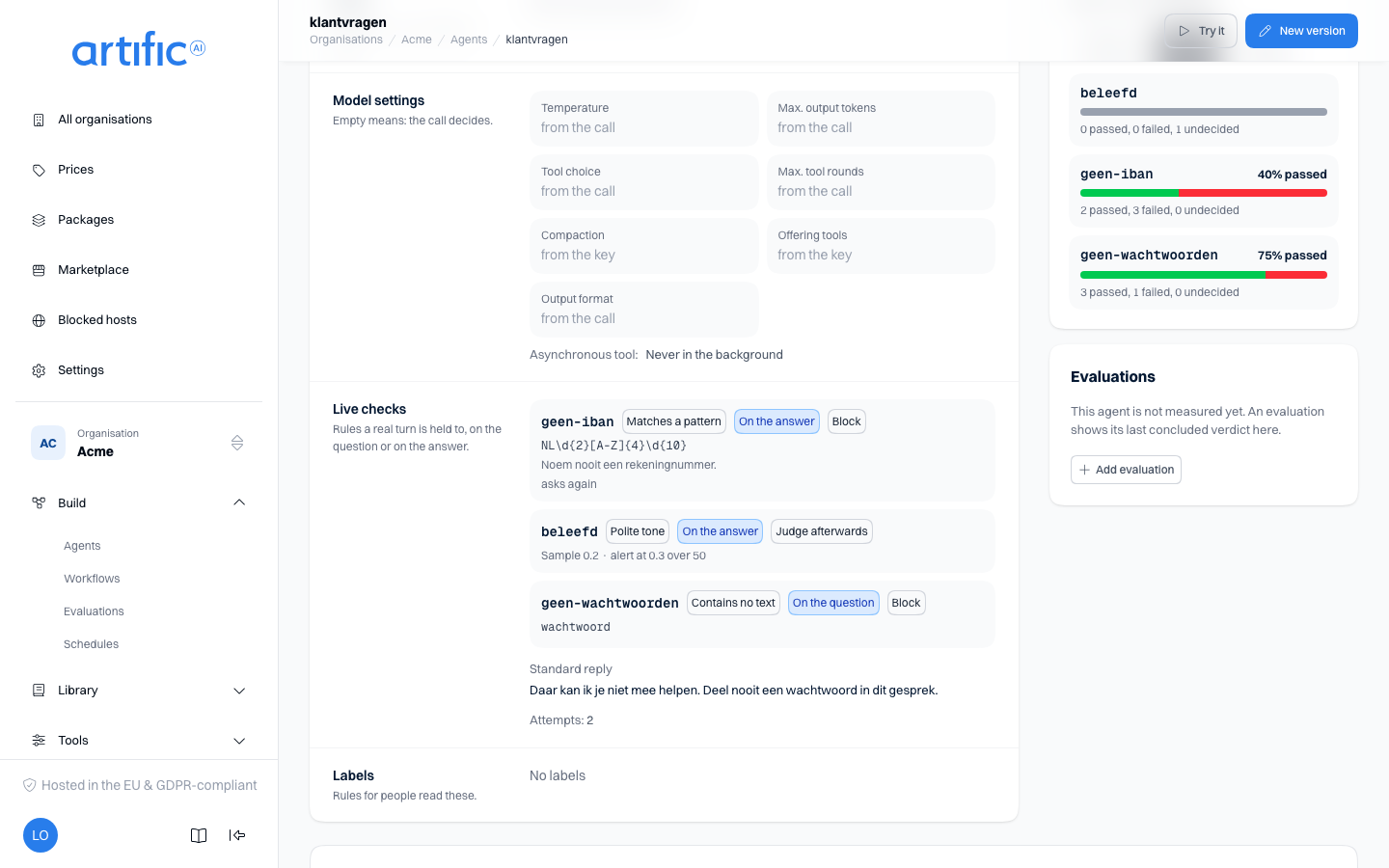Click the 'Matches a pattern' tag
This screenshot has height=868, width=1389.
[x=674, y=421]
